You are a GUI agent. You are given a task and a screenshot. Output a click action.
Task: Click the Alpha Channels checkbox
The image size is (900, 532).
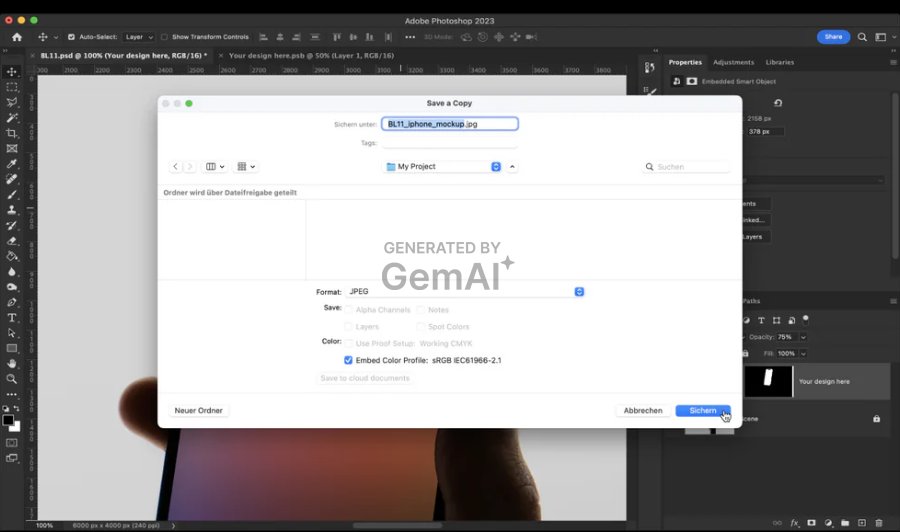click(348, 310)
